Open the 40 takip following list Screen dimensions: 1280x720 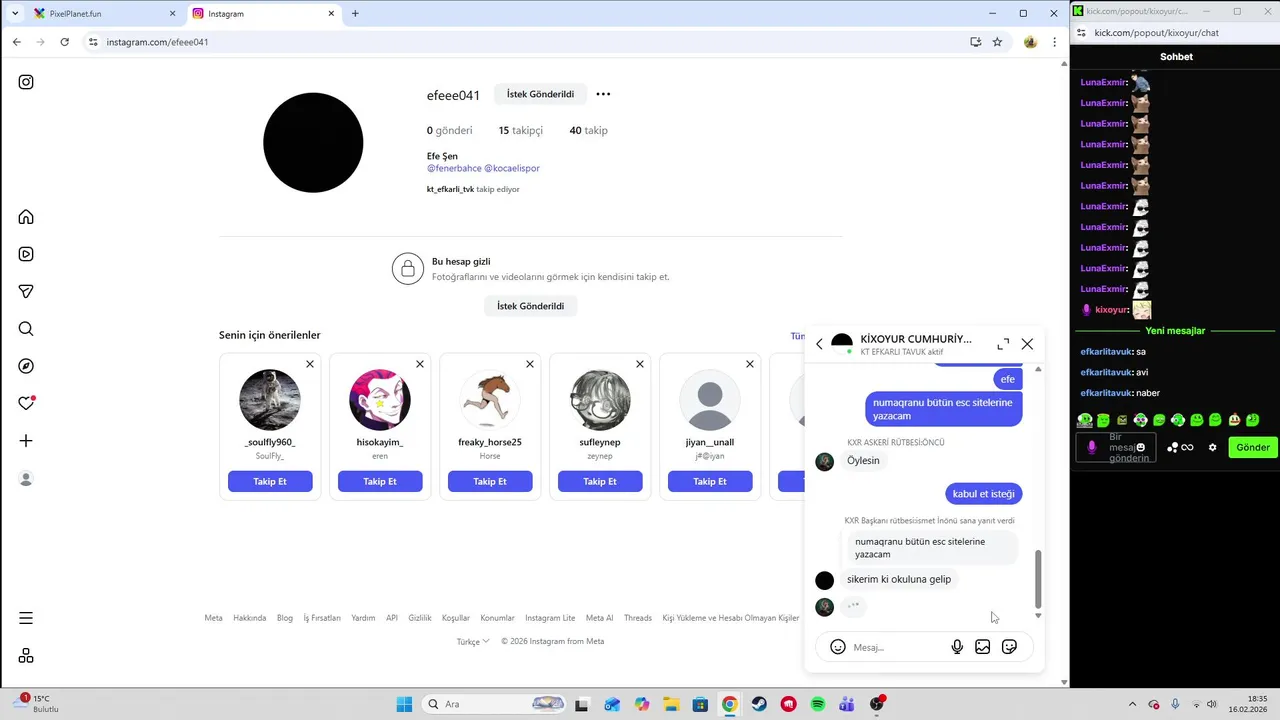[588, 130]
